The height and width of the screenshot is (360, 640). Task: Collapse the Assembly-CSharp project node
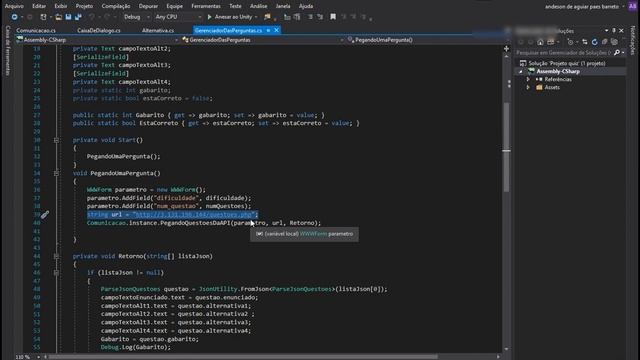[x=520, y=71]
